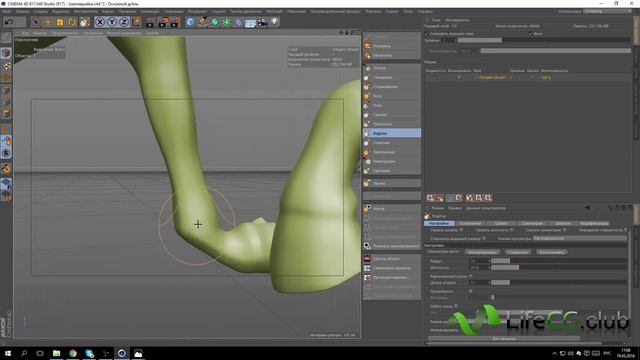Switch to Polygons mode in left sidebar

click(x=6, y=113)
